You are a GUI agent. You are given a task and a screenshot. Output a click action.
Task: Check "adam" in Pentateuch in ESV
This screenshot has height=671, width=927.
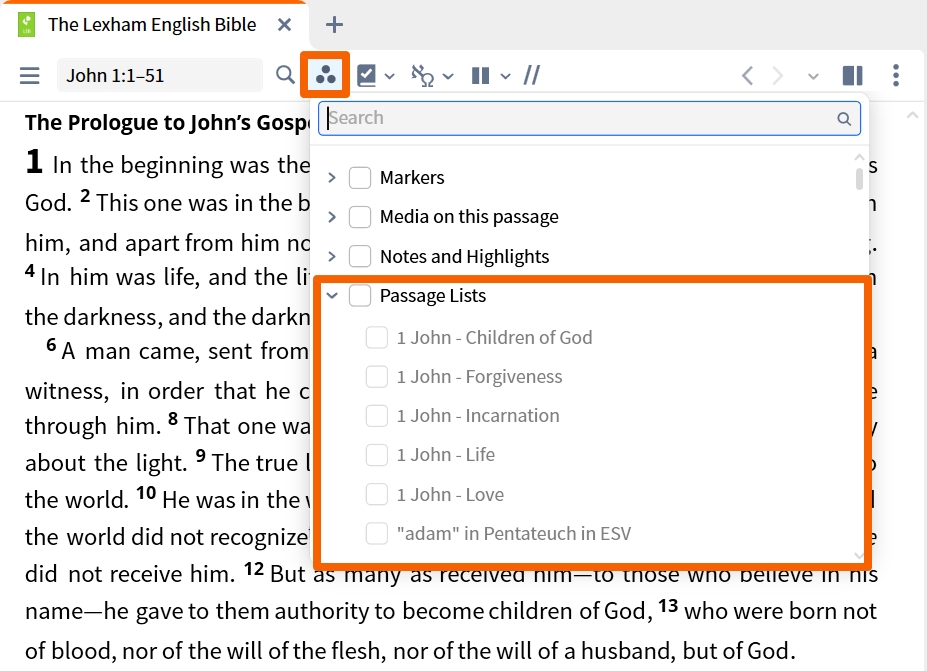coord(377,533)
